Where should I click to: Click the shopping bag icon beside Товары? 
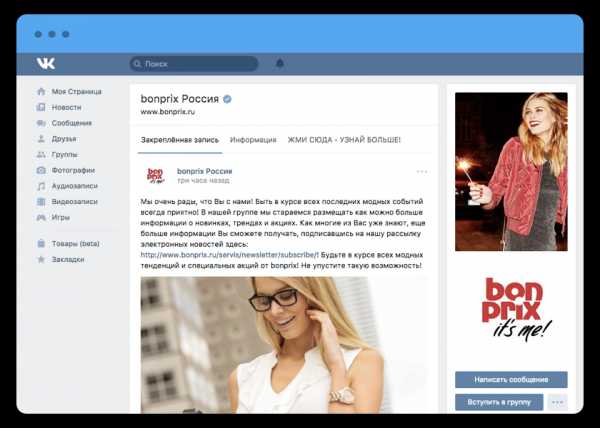click(x=41, y=243)
